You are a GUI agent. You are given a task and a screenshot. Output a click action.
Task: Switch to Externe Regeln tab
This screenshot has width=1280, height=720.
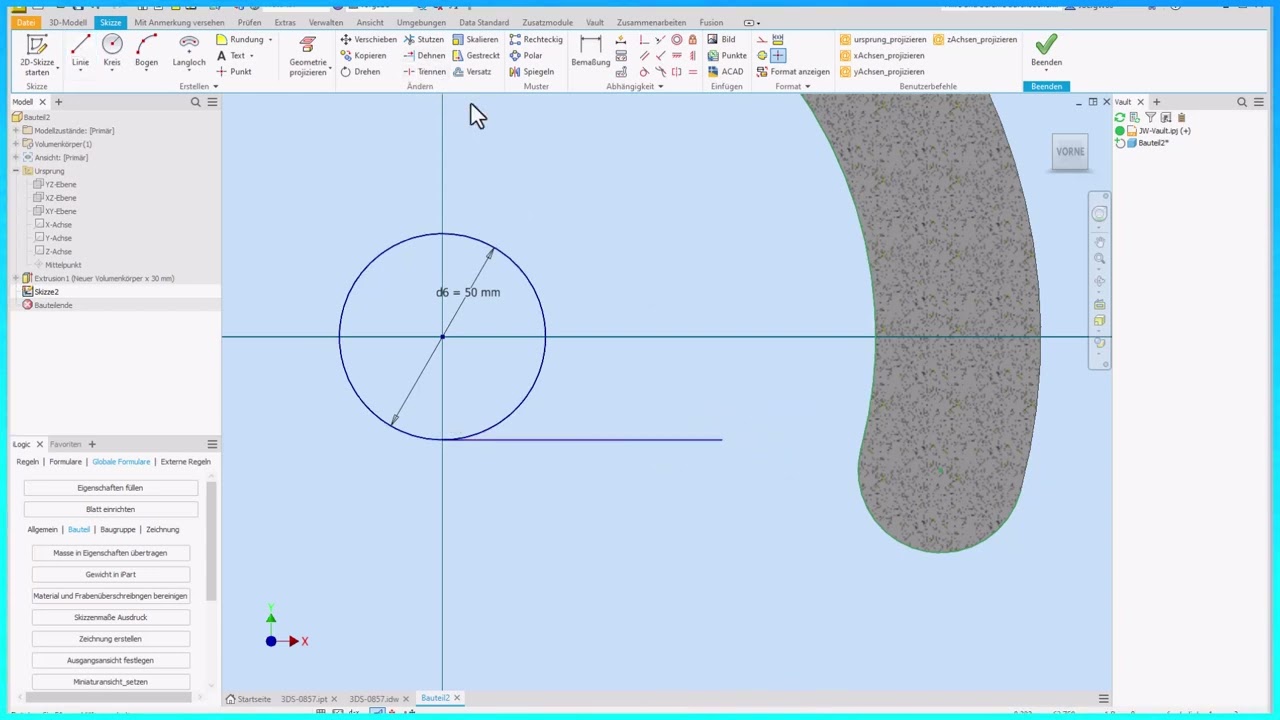[x=186, y=462]
